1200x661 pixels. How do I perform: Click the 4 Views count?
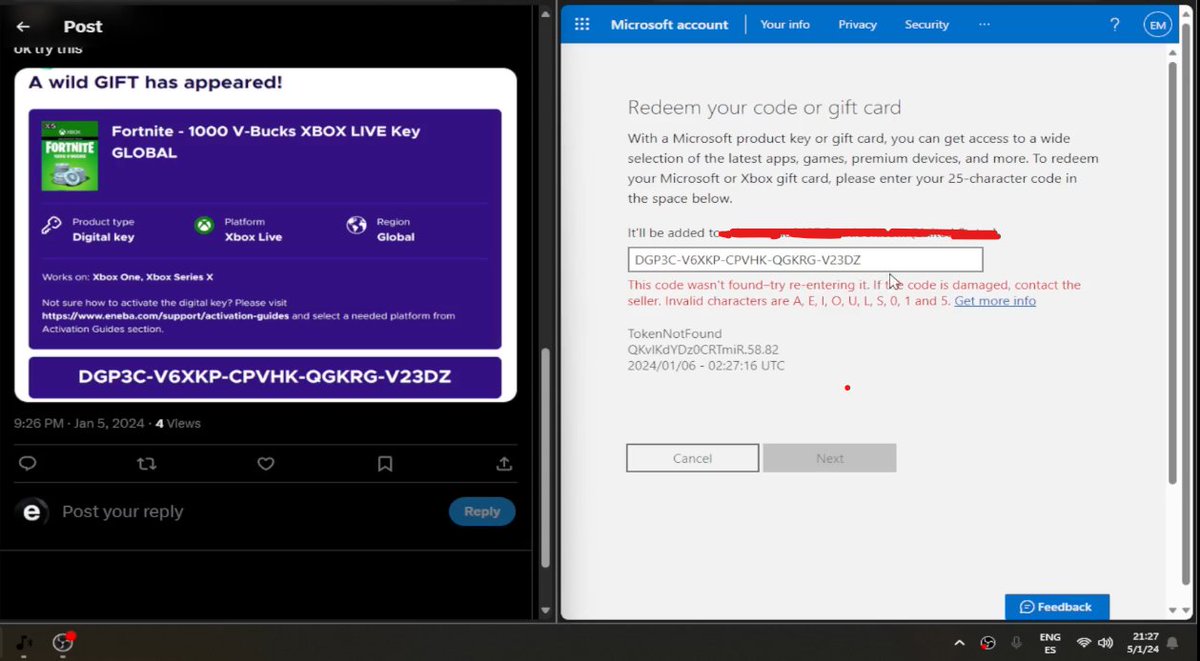[x=178, y=423]
